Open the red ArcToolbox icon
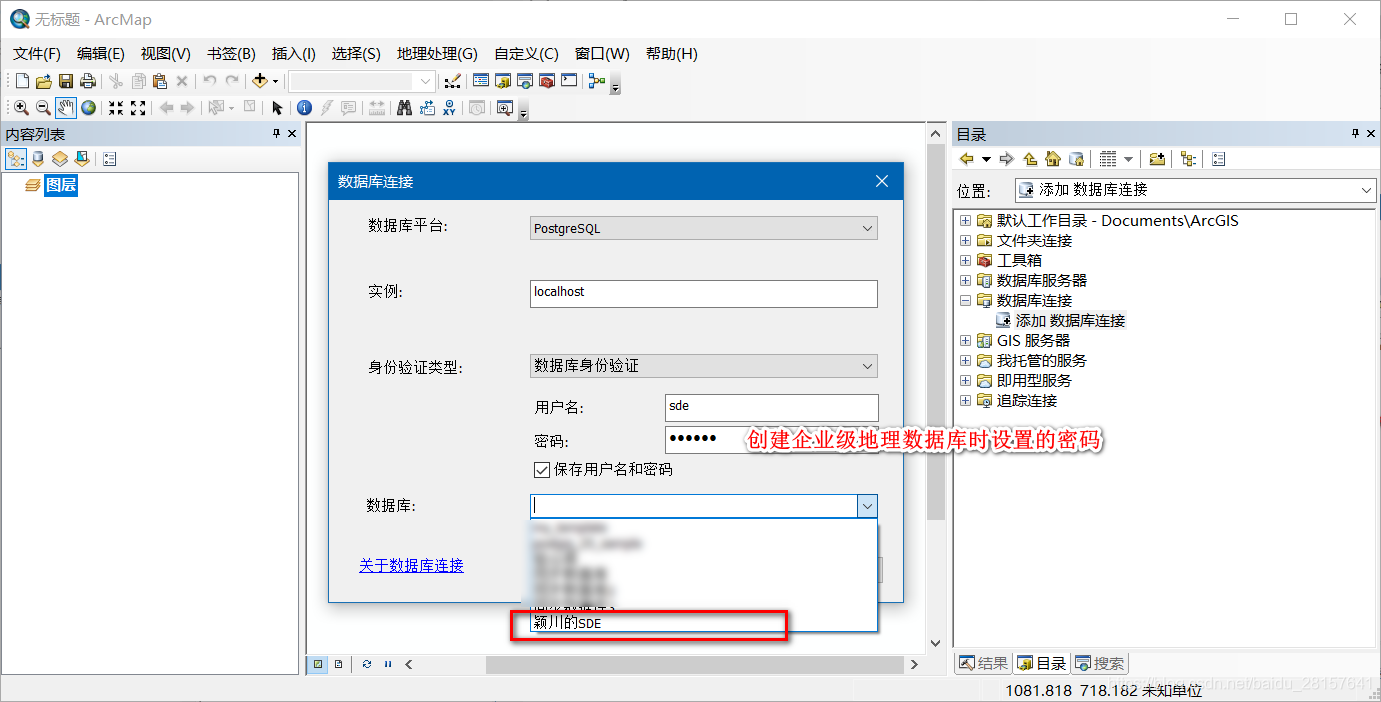This screenshot has height=702, width=1381. tap(547, 81)
